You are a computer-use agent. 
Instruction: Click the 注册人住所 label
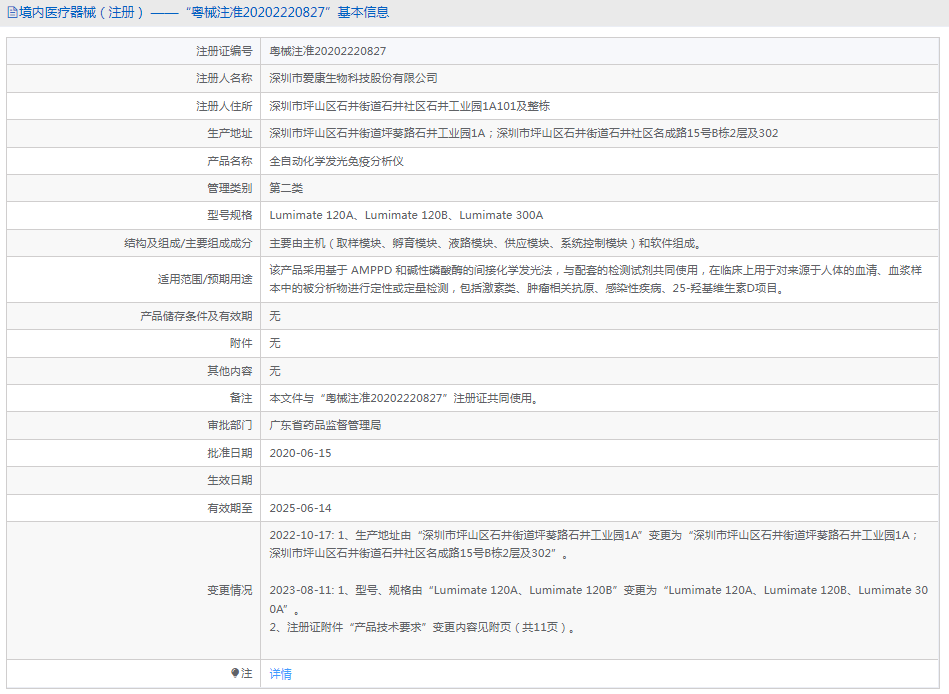(224, 106)
